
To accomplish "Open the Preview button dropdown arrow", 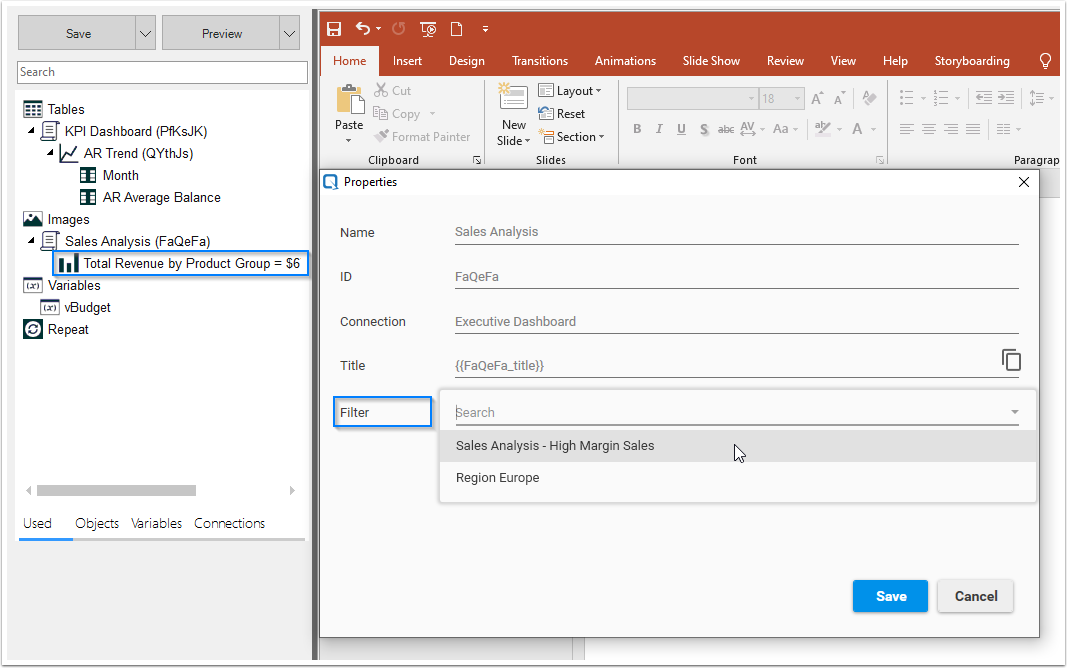I will (289, 32).
